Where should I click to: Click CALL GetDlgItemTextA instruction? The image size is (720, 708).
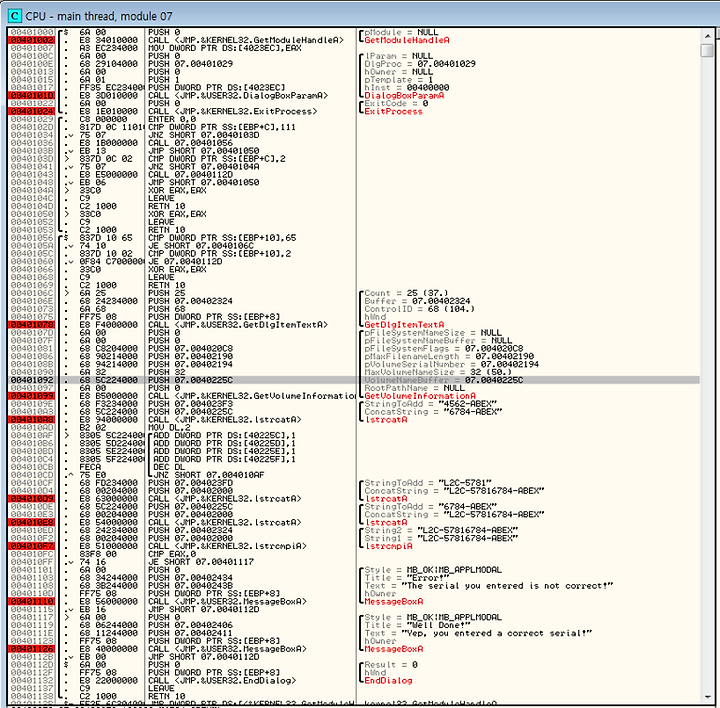tap(238, 325)
